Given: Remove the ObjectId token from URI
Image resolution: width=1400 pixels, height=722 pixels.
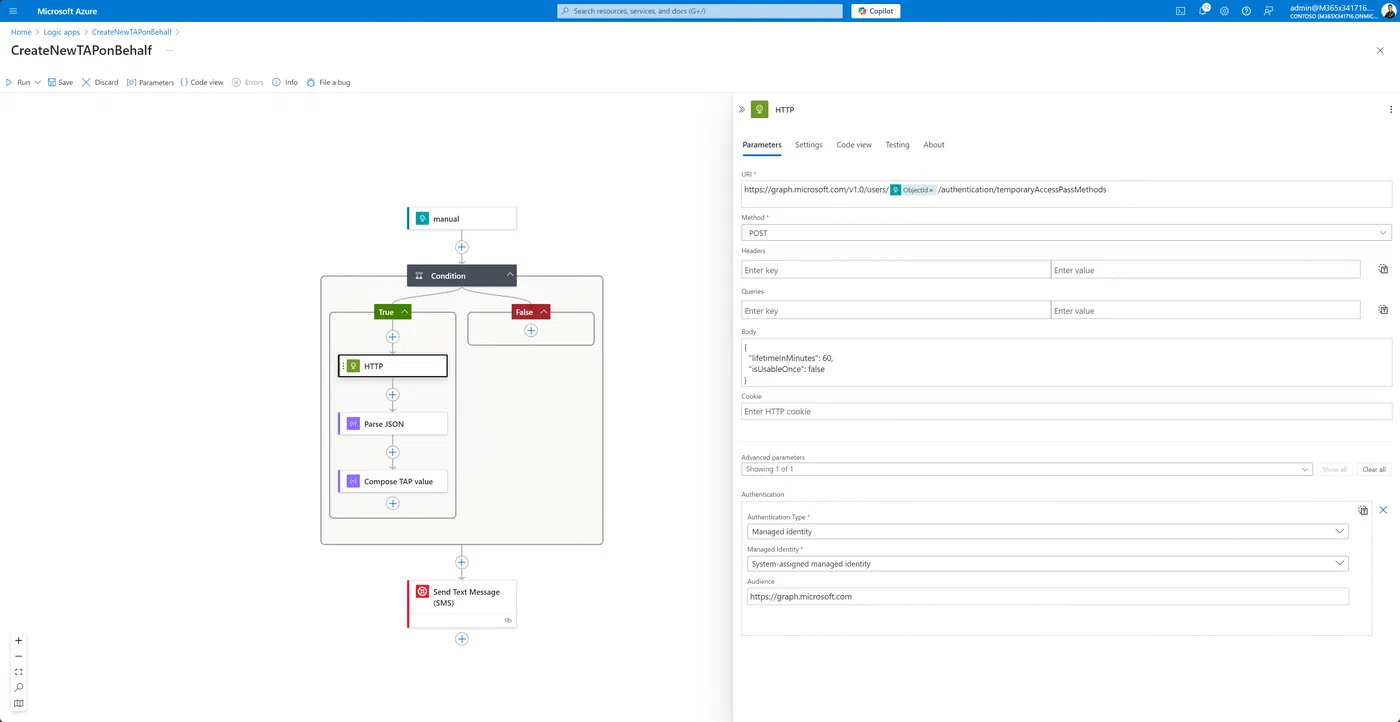Looking at the screenshot, I should [x=931, y=190].
